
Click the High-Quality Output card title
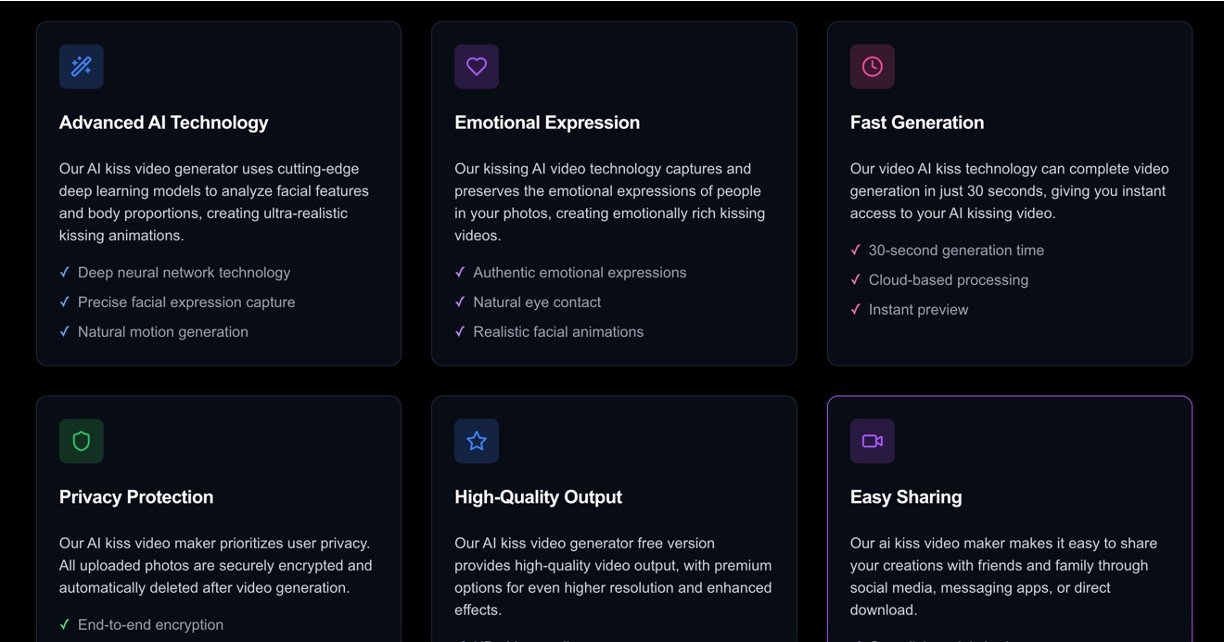538,497
